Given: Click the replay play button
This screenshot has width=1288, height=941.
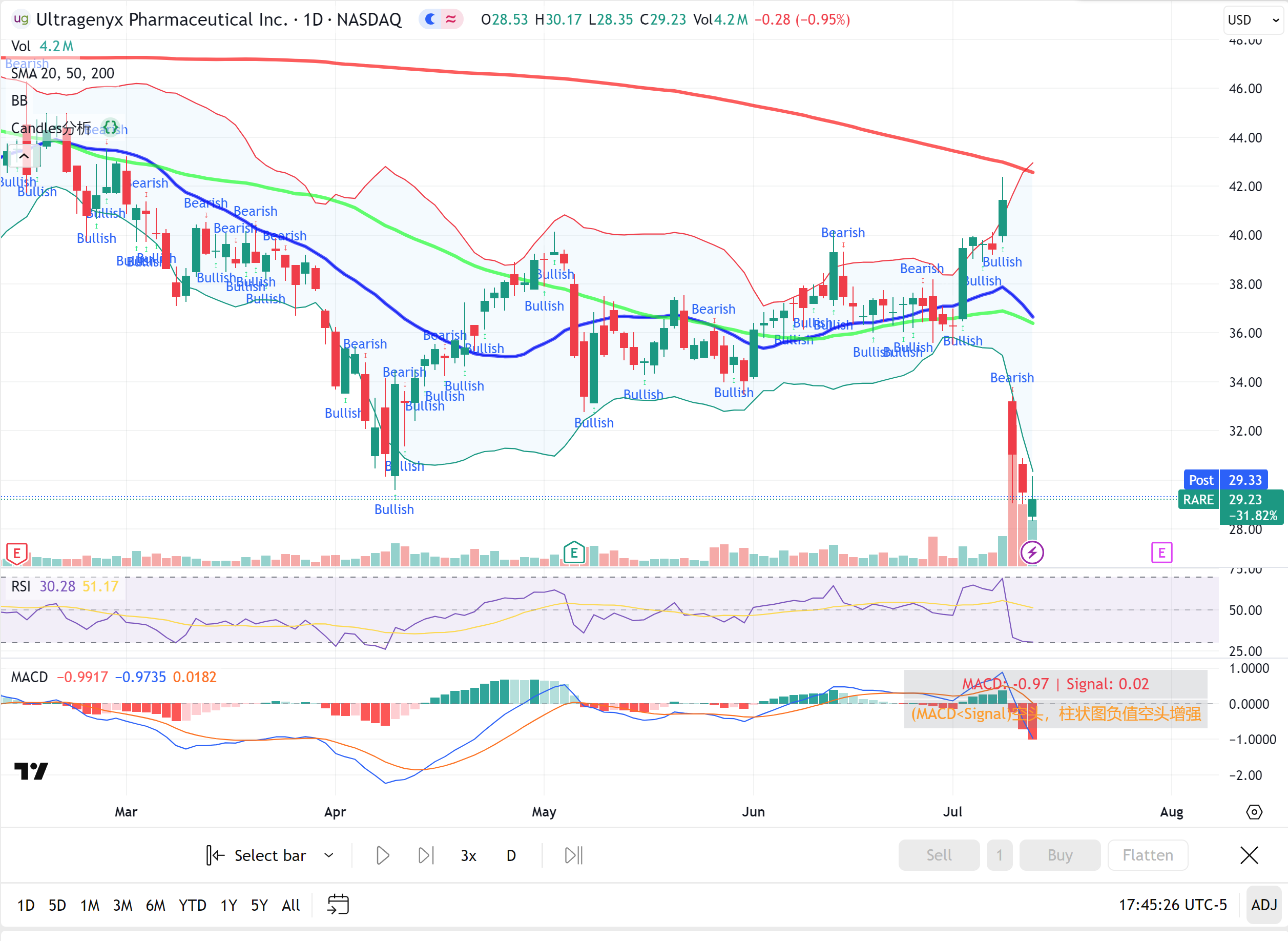Looking at the screenshot, I should pyautogui.click(x=383, y=855).
